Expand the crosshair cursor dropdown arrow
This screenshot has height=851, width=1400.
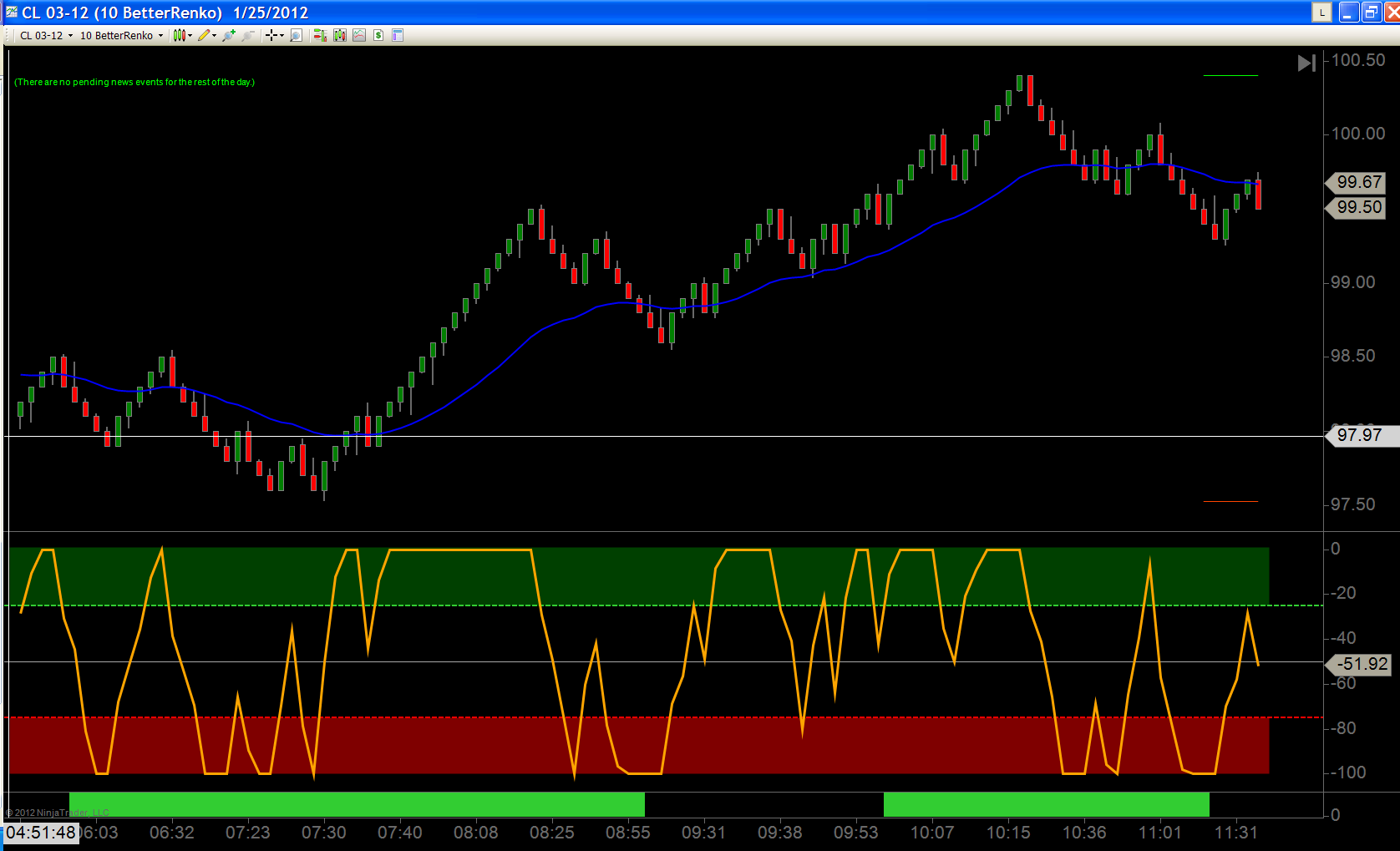point(282,35)
